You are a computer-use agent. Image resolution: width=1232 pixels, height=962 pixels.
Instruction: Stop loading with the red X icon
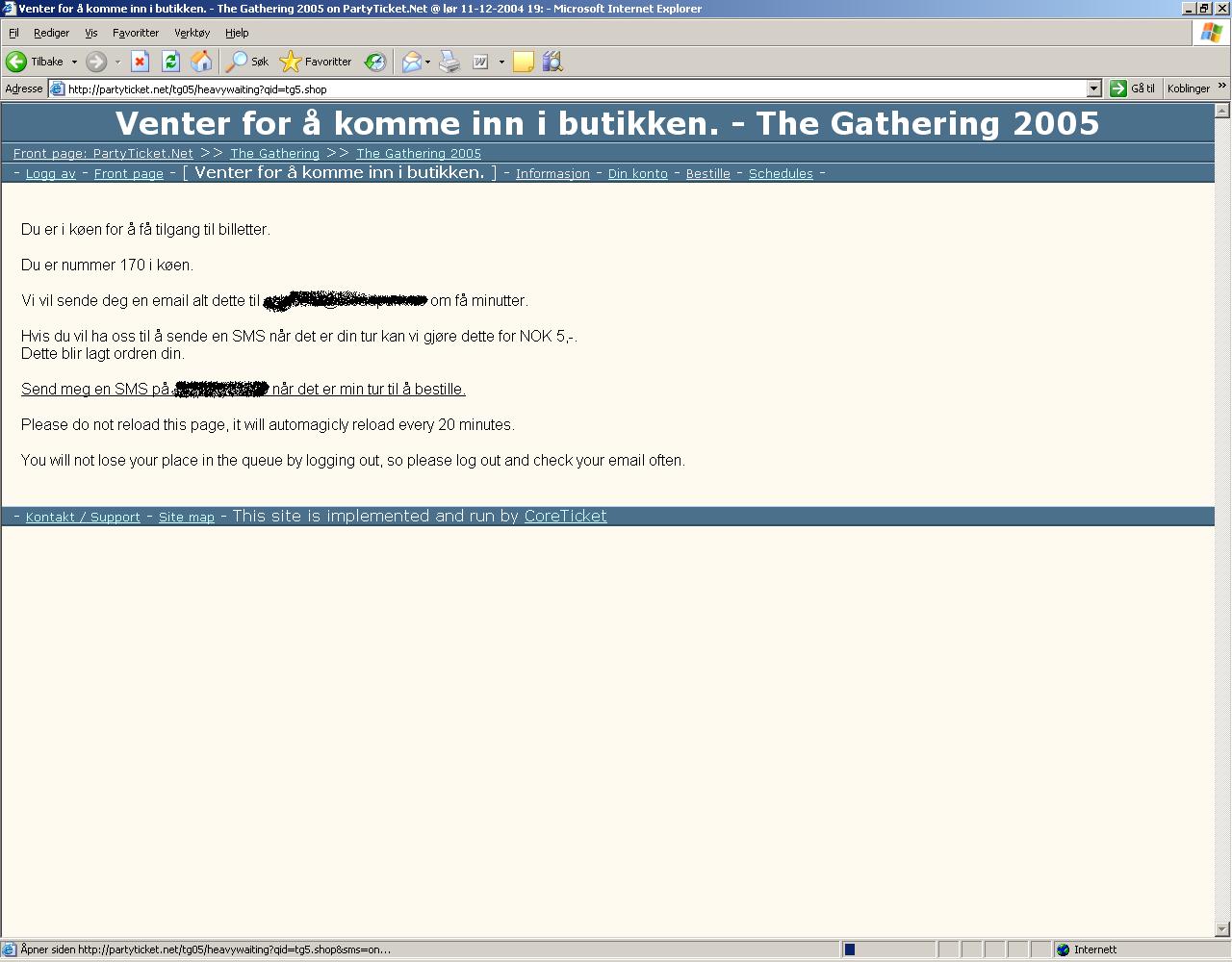pyautogui.click(x=140, y=62)
